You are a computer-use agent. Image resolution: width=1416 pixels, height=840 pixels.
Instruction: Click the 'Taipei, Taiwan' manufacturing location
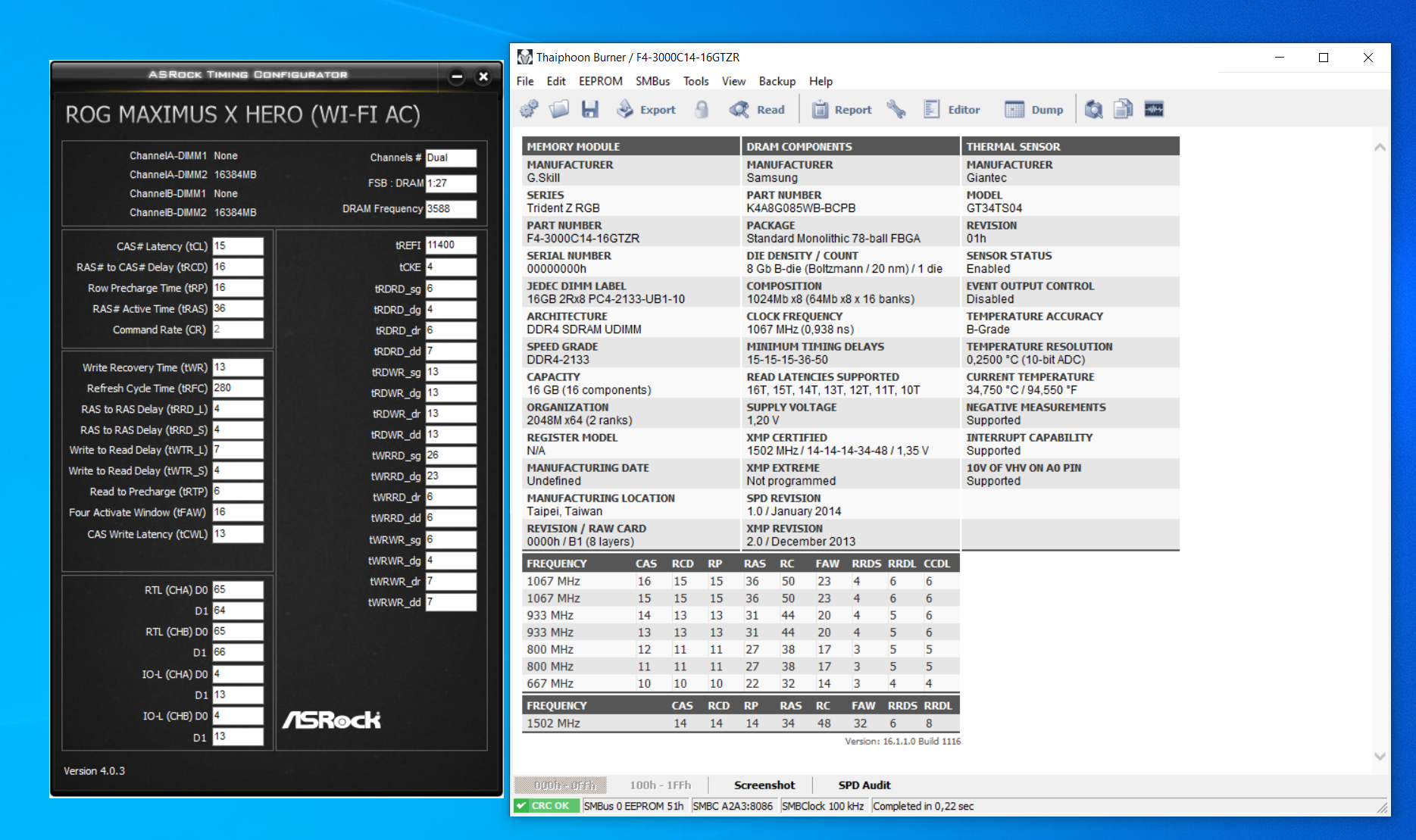click(564, 511)
